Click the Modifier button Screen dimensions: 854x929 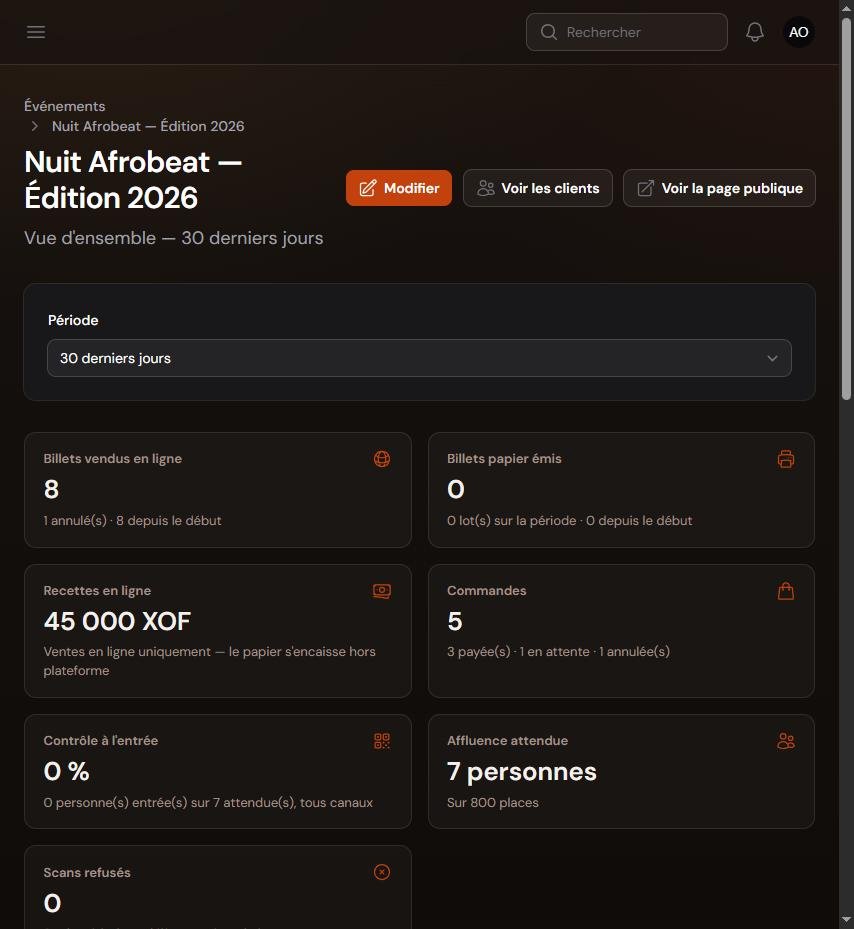pos(399,188)
